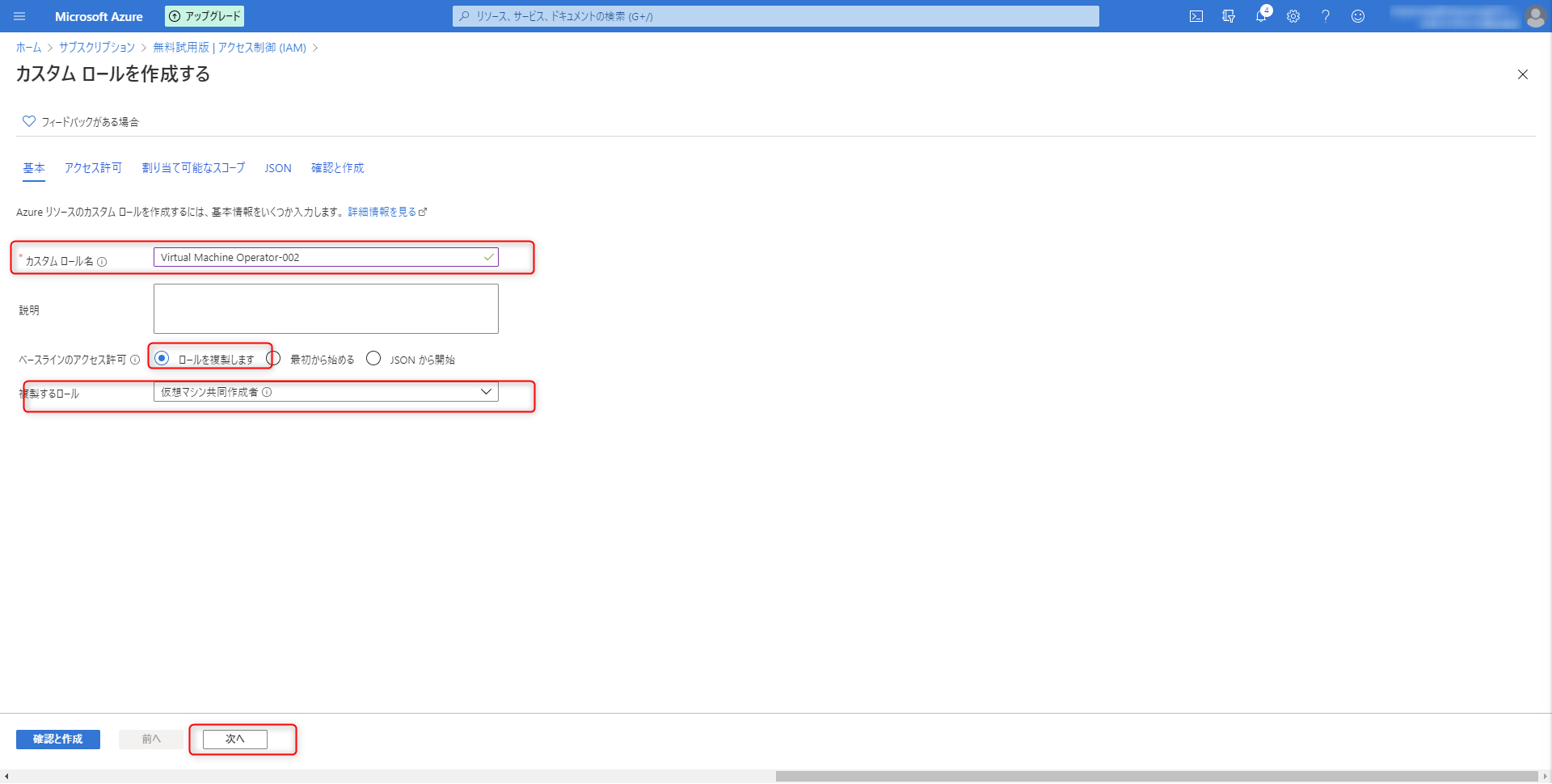Show info tooltip for カスタム ロール名

pyautogui.click(x=102, y=262)
